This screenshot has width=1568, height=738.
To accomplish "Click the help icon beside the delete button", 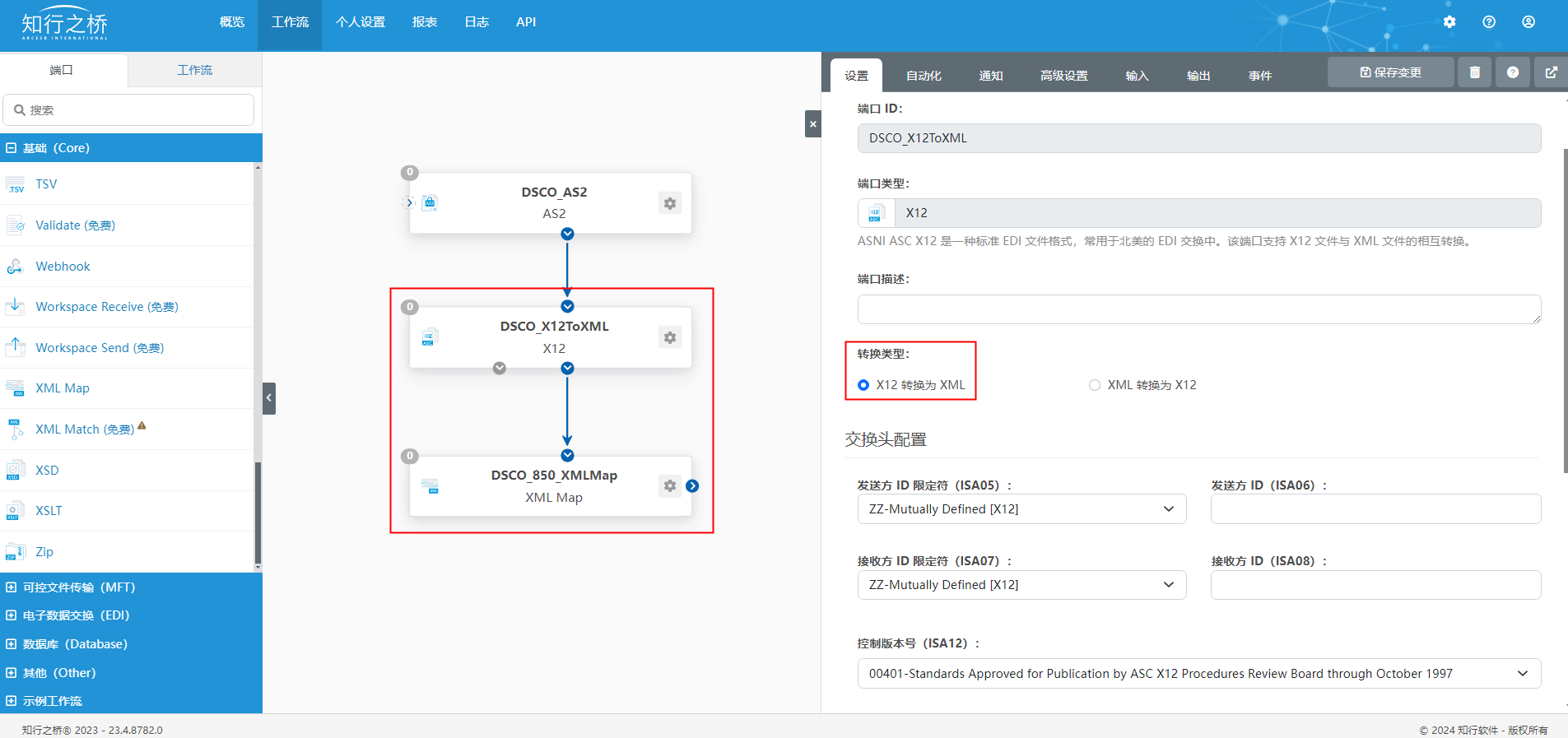I will tap(1513, 72).
